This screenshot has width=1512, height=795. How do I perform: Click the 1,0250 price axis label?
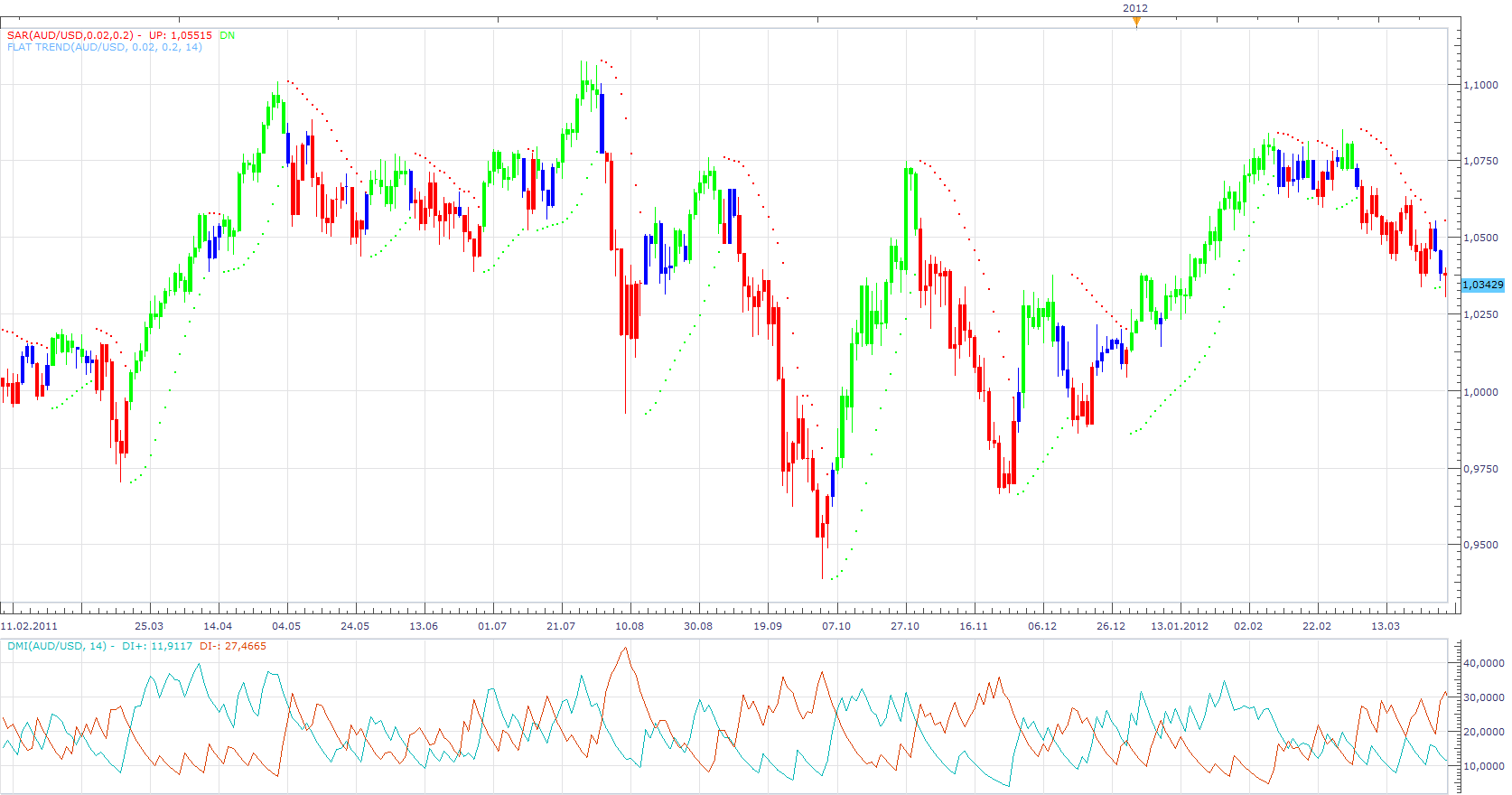tap(1480, 314)
